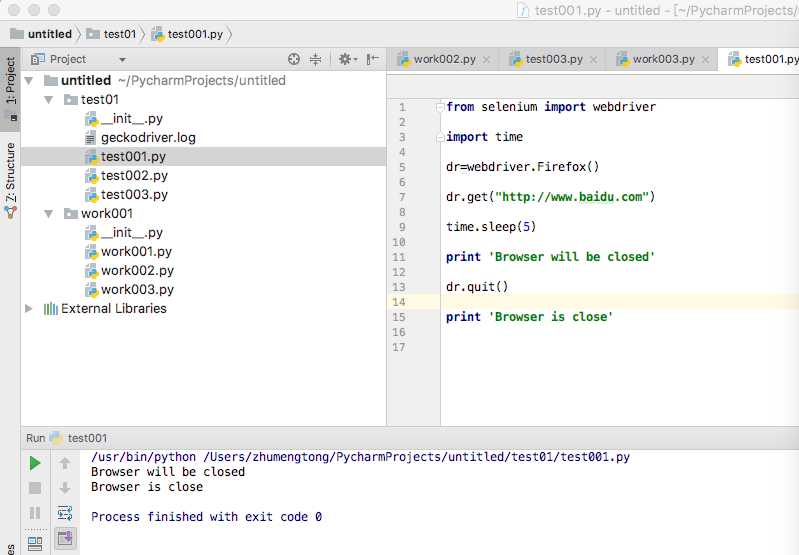
Task: Click untitled in the breadcrumb bar
Action: (x=42, y=34)
